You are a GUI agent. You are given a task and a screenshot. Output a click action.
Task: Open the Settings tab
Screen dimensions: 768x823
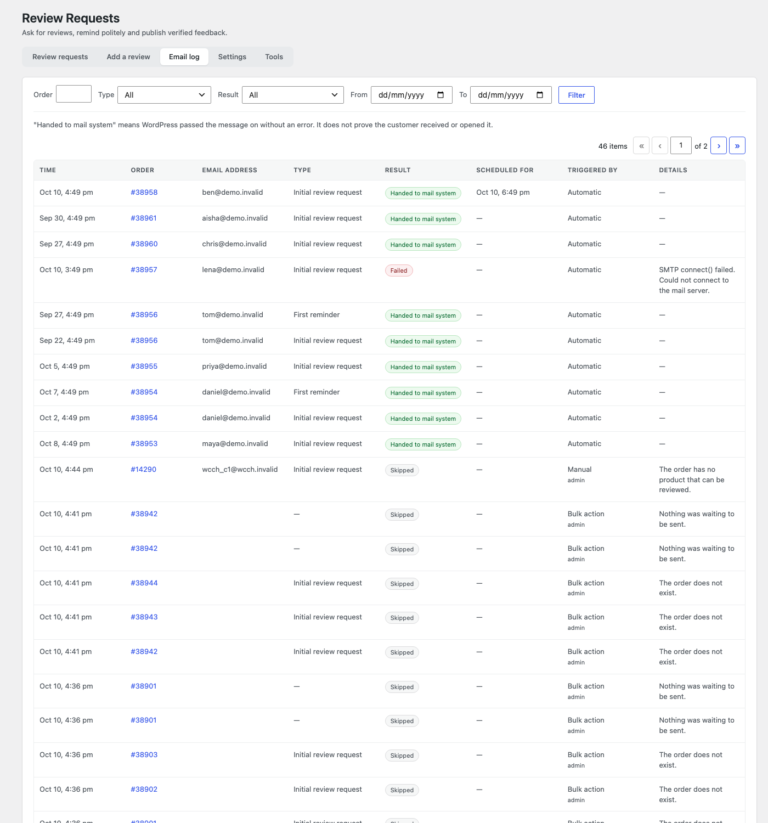click(232, 57)
